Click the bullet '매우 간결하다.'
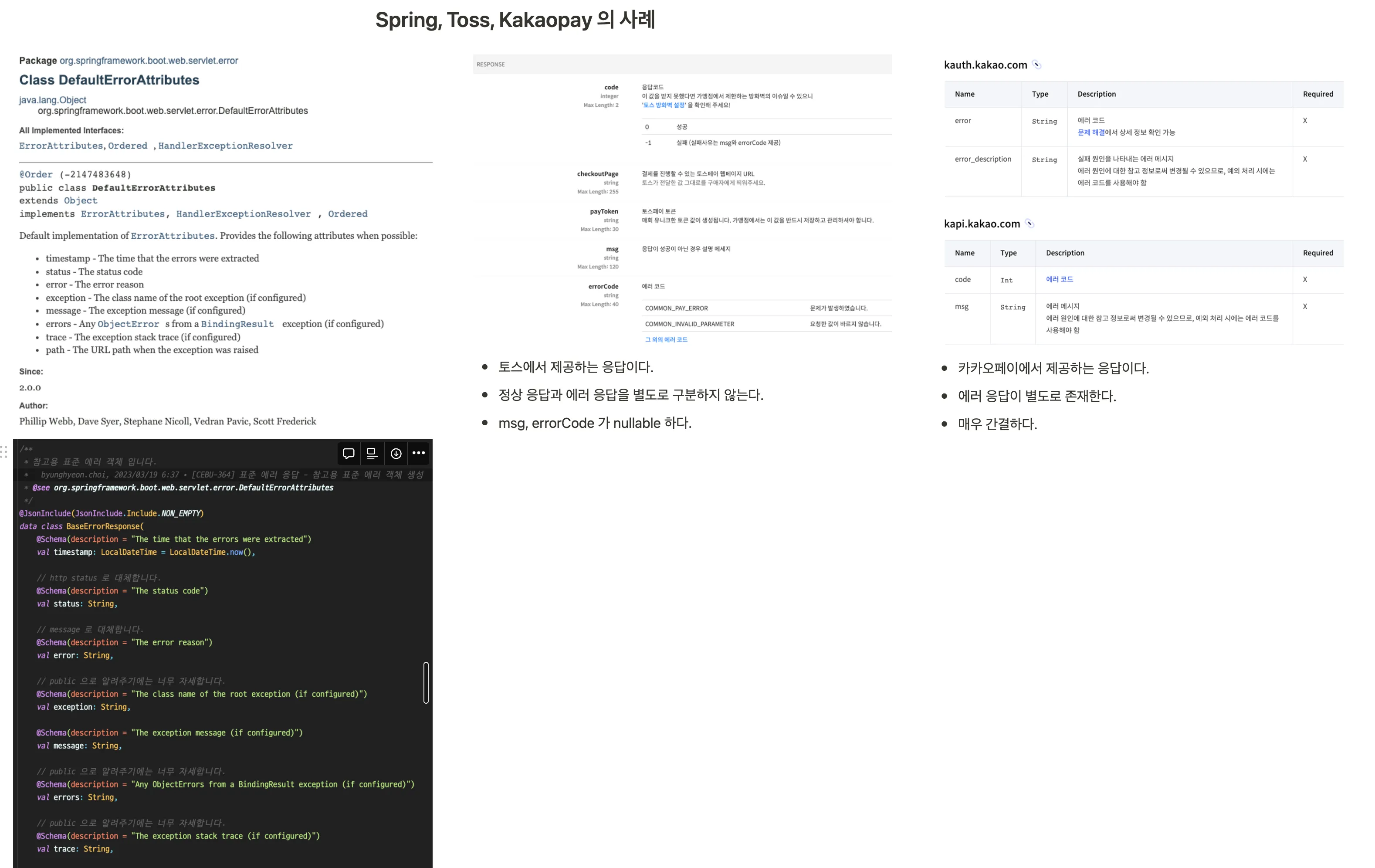Screen dimensions: 1375x868 pyautogui.click(x=998, y=424)
